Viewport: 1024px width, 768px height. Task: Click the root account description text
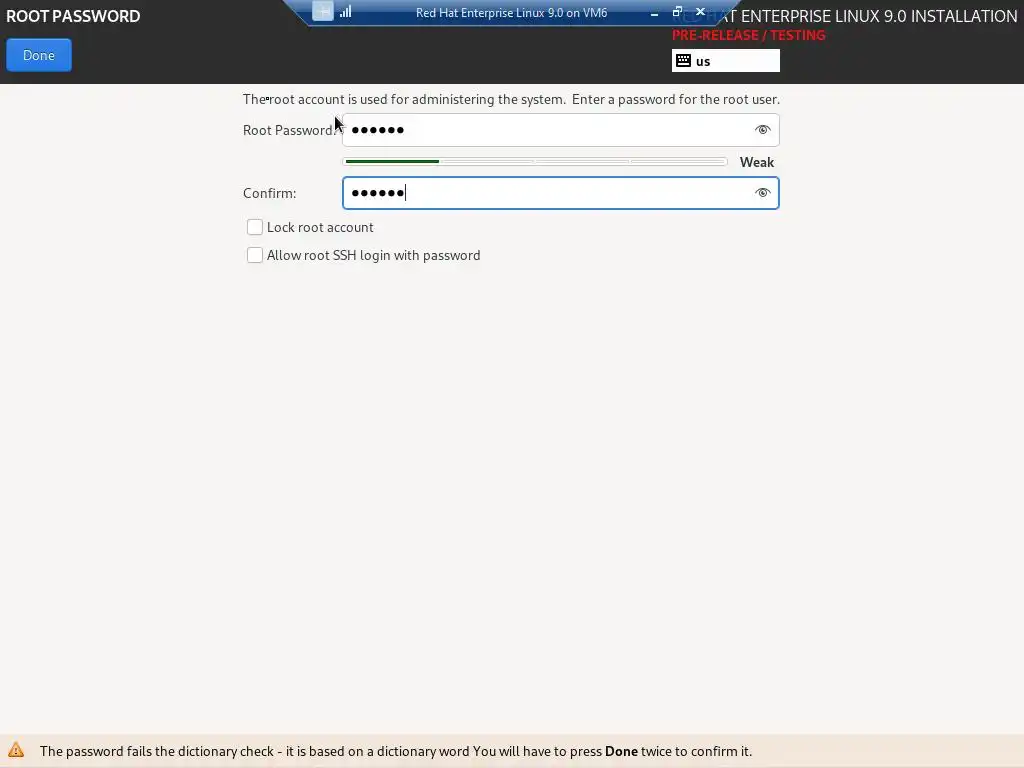coord(511,99)
